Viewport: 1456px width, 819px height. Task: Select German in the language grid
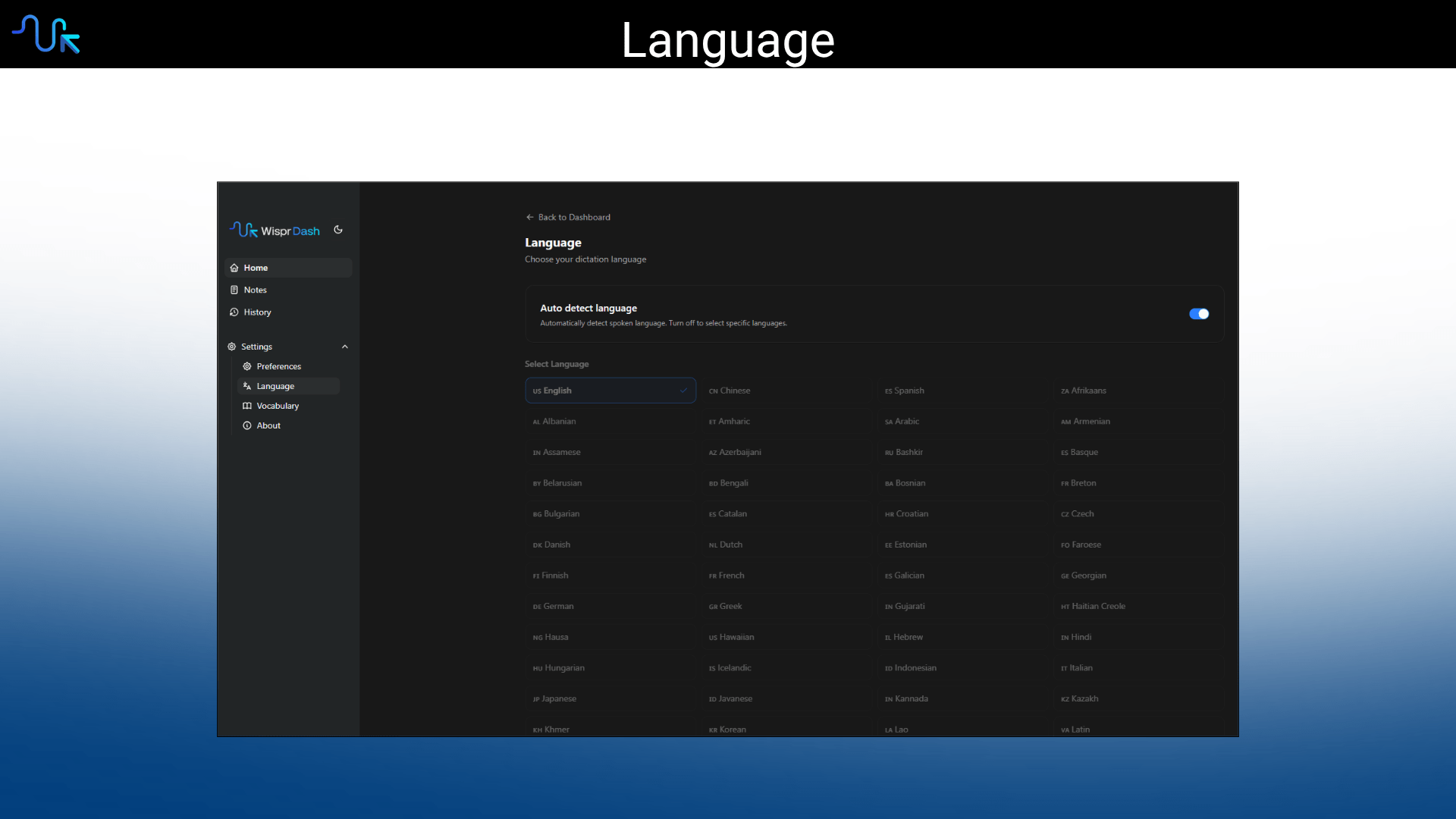610,607
